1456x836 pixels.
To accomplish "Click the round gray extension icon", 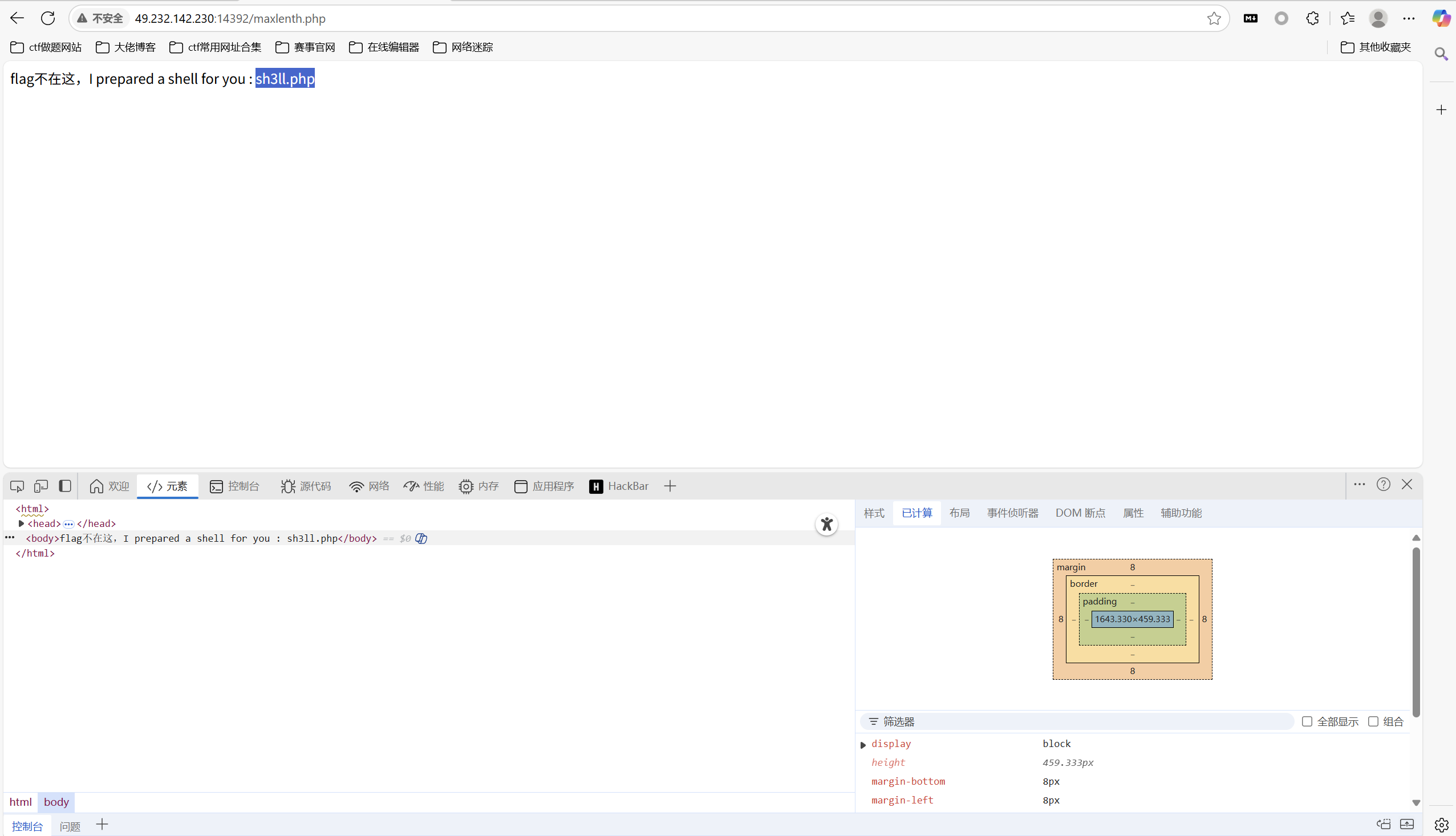I will point(1281,18).
